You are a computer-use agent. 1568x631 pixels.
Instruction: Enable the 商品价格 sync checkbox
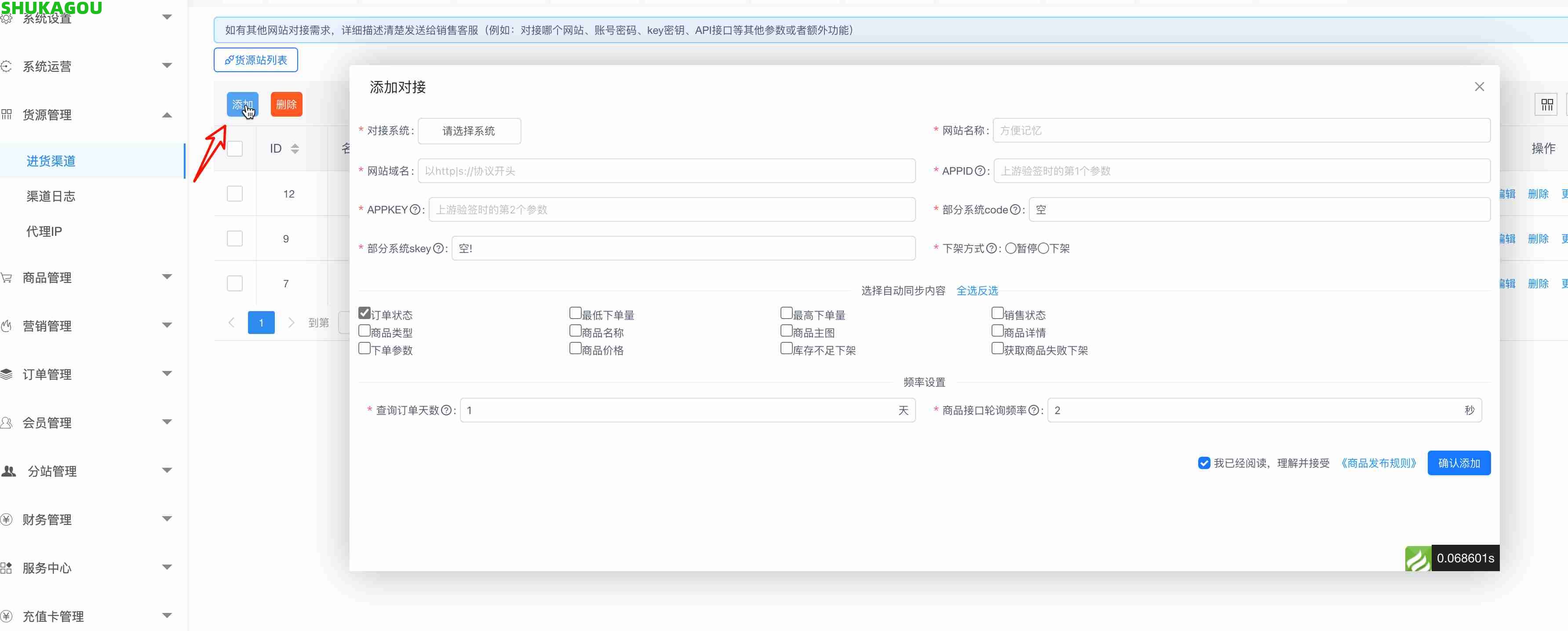click(x=575, y=349)
